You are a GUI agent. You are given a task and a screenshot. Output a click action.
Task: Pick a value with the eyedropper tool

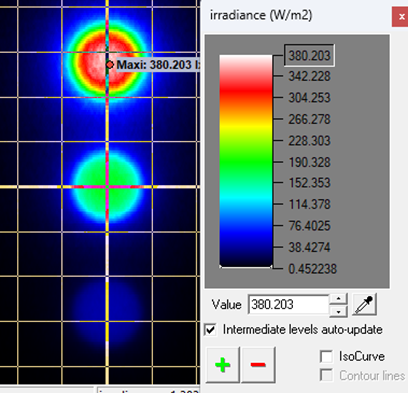[x=364, y=304]
